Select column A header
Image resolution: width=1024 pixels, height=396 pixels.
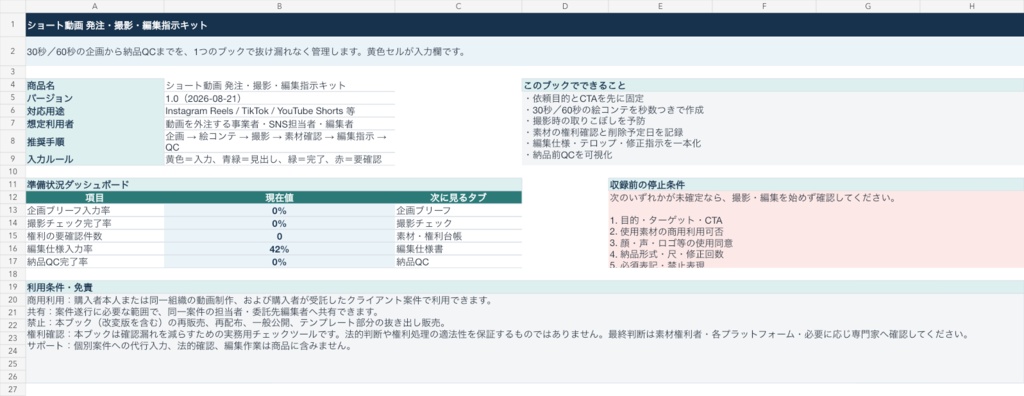[95, 6]
